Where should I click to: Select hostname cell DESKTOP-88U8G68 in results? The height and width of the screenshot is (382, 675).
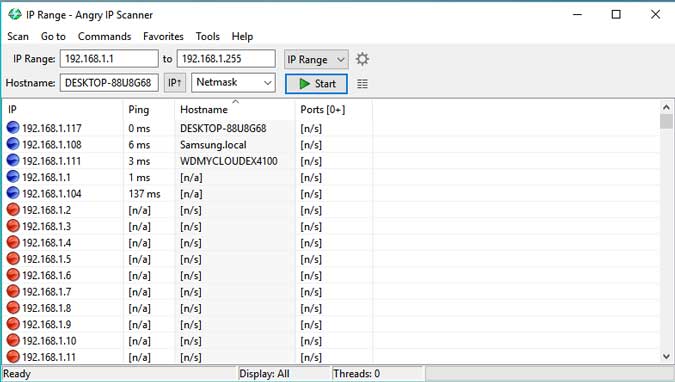coord(223,128)
